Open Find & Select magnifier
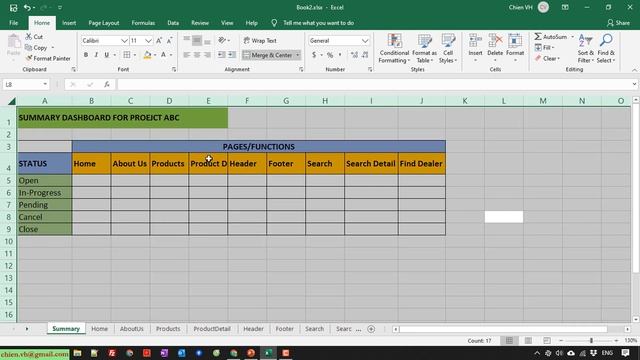640x360 pixels. pyautogui.click(x=606, y=49)
